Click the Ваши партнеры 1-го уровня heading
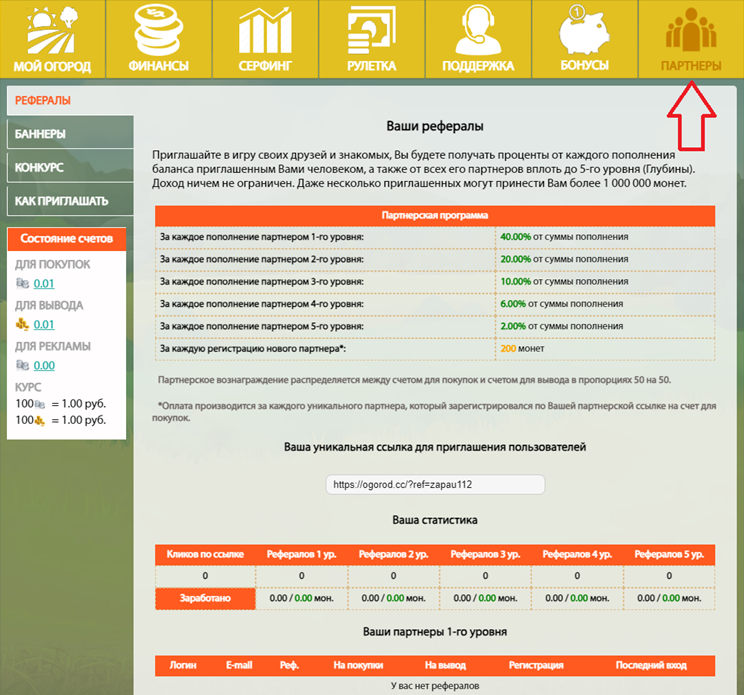744x695 pixels. [x=435, y=632]
